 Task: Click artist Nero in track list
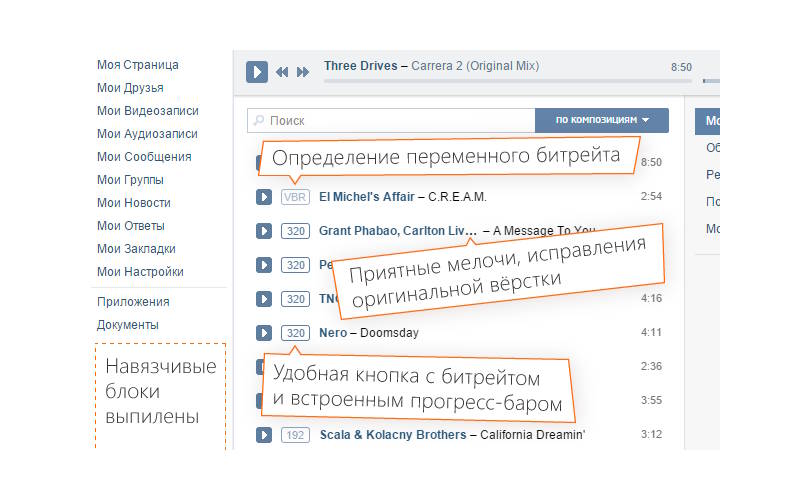(333, 333)
